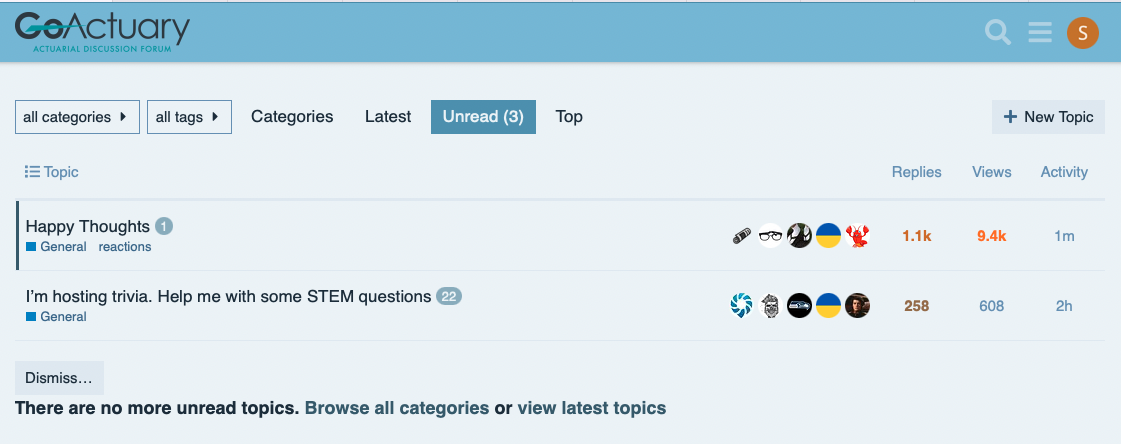Screen dimensions: 1121x444
Task: Follow the Browse all categories link
Action: (397, 408)
